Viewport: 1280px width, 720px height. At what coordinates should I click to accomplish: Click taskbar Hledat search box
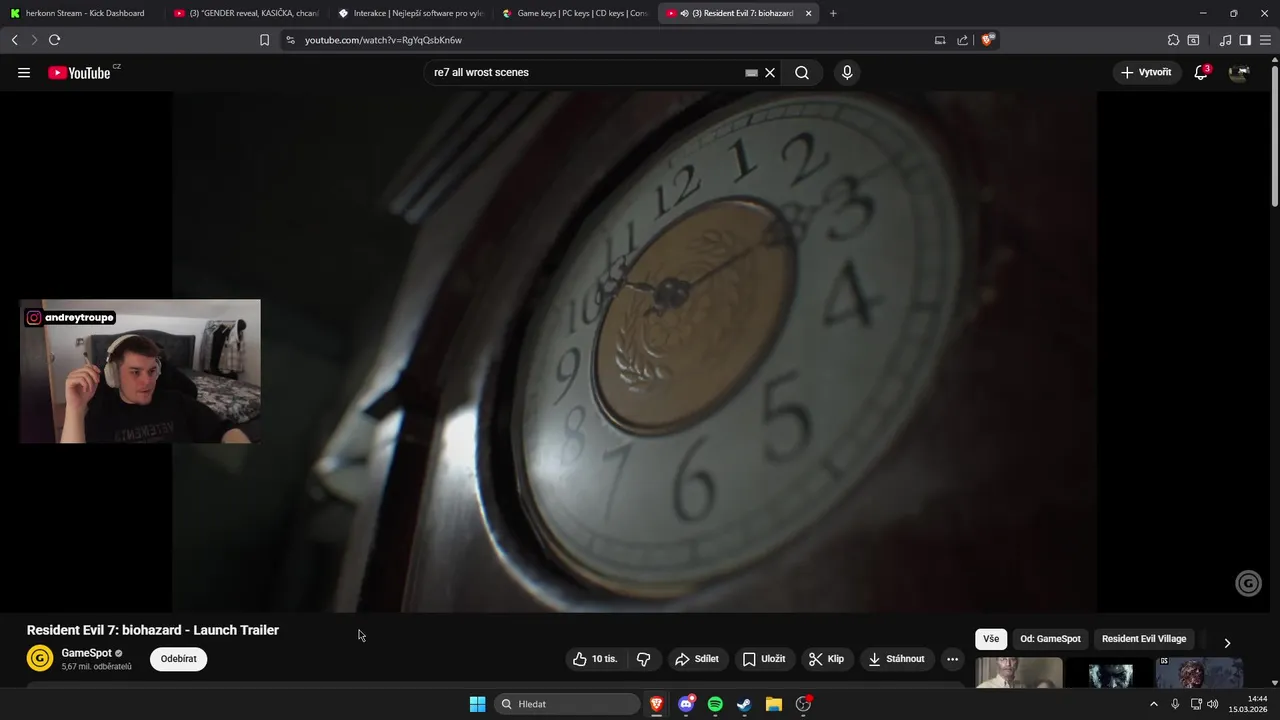pos(566,704)
